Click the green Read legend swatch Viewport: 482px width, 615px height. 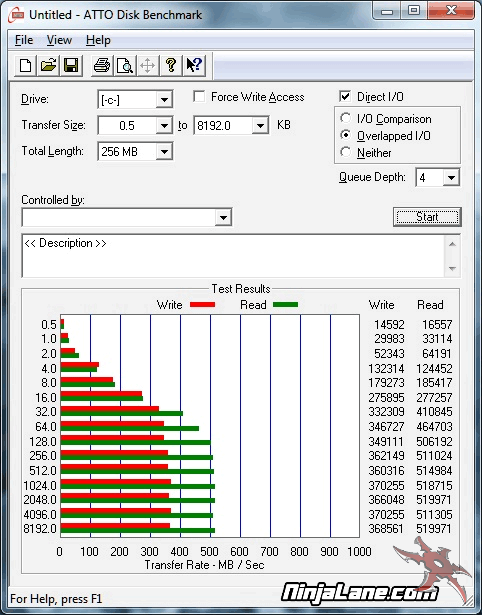point(286,305)
